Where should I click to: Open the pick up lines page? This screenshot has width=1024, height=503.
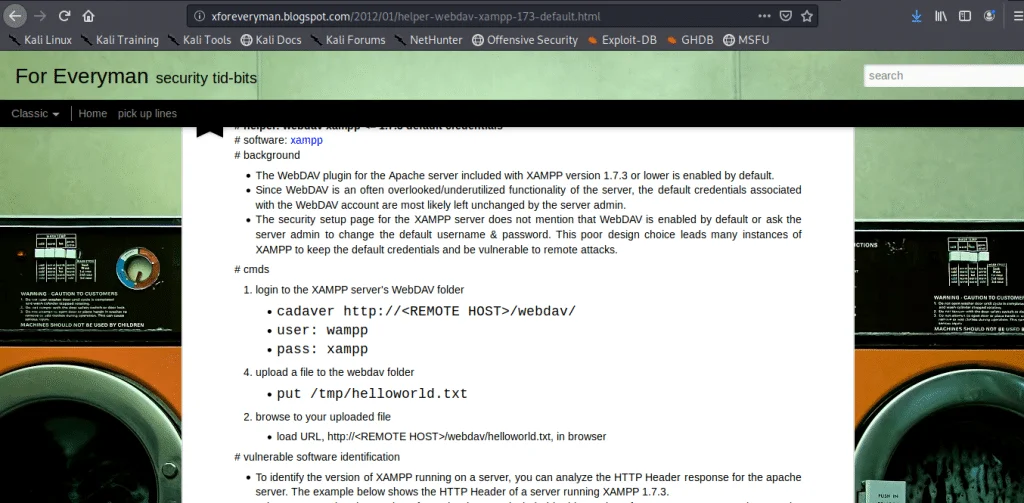pos(147,114)
